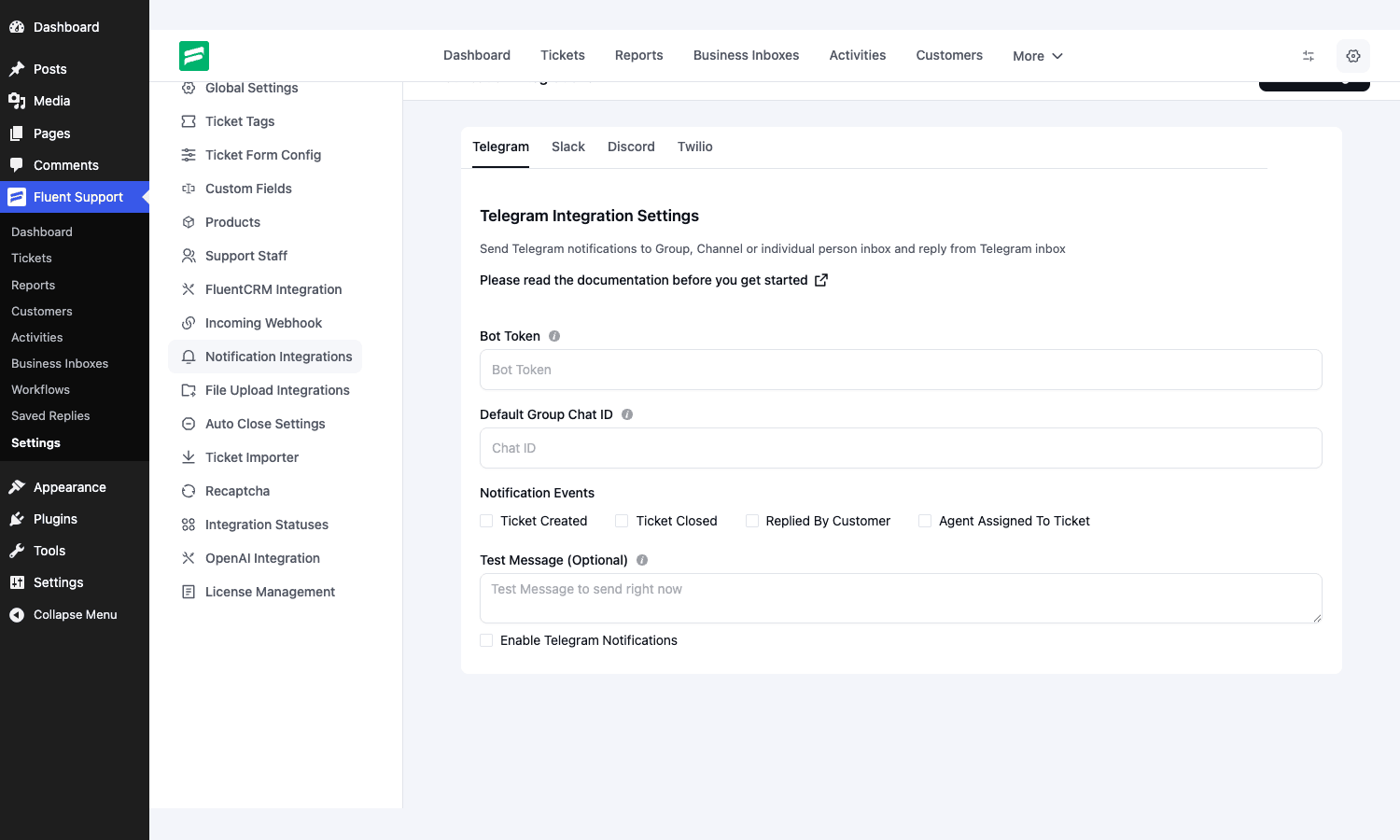This screenshot has height=840, width=1400.
Task: Click the Bot Token input field
Action: click(901, 370)
